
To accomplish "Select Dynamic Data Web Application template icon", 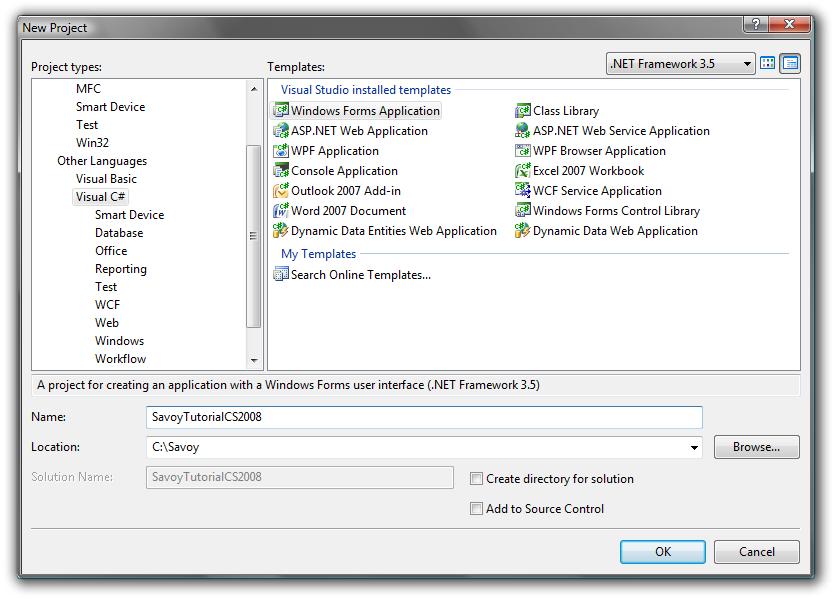I will [x=523, y=231].
